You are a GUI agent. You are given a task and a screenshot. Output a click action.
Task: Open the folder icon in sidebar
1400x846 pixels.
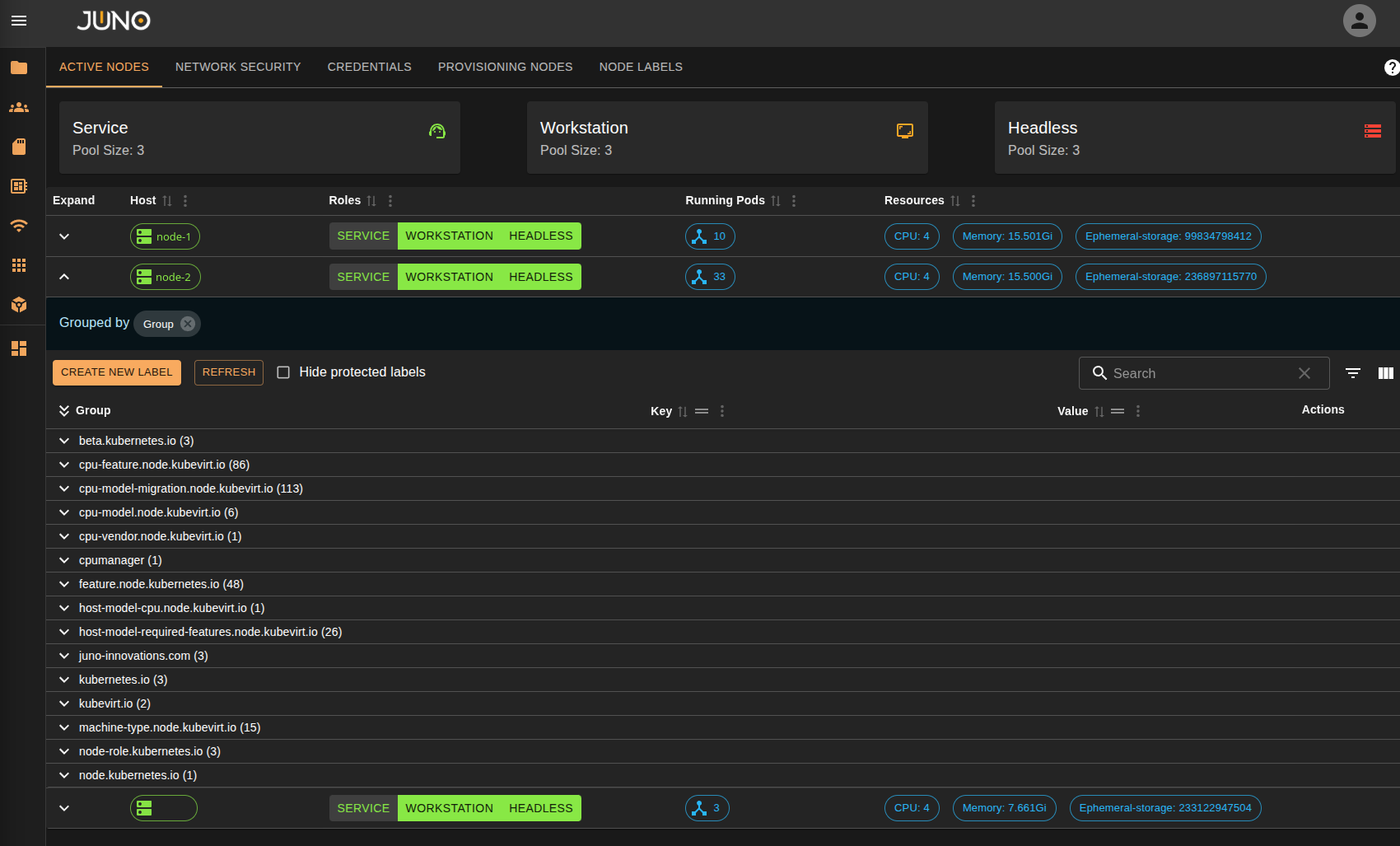tap(19, 68)
